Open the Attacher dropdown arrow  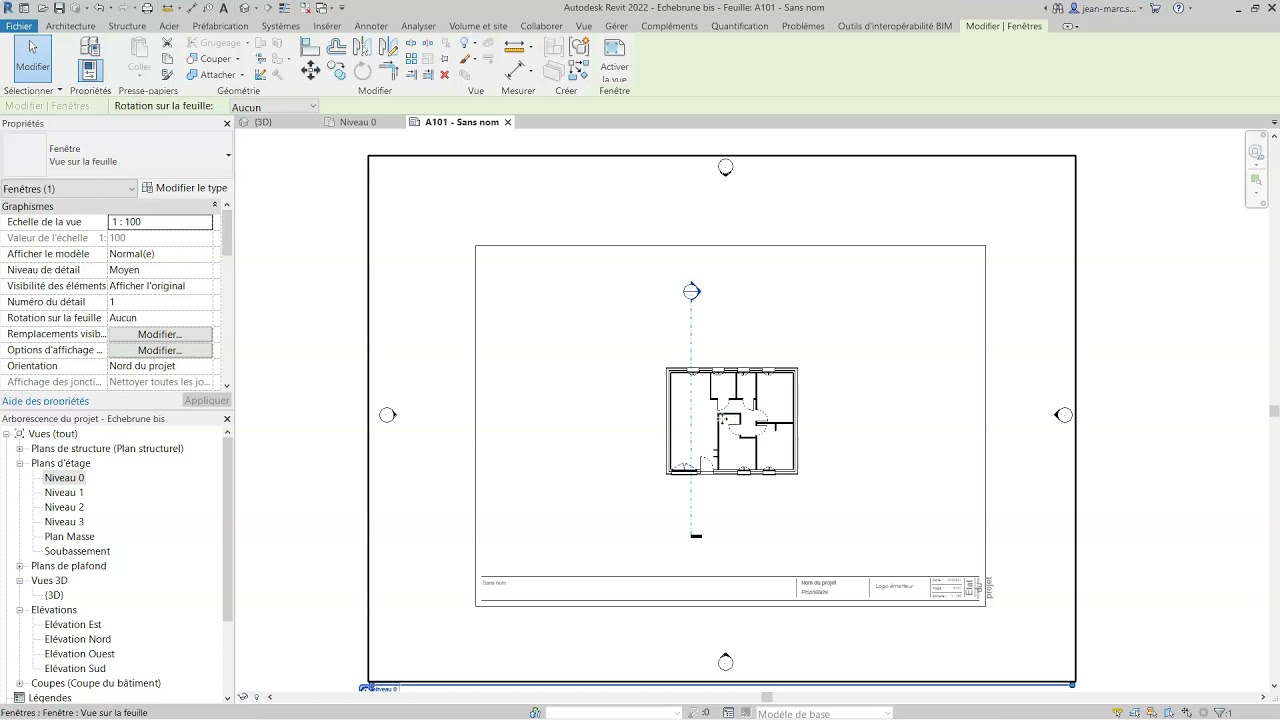pyautogui.click(x=242, y=75)
